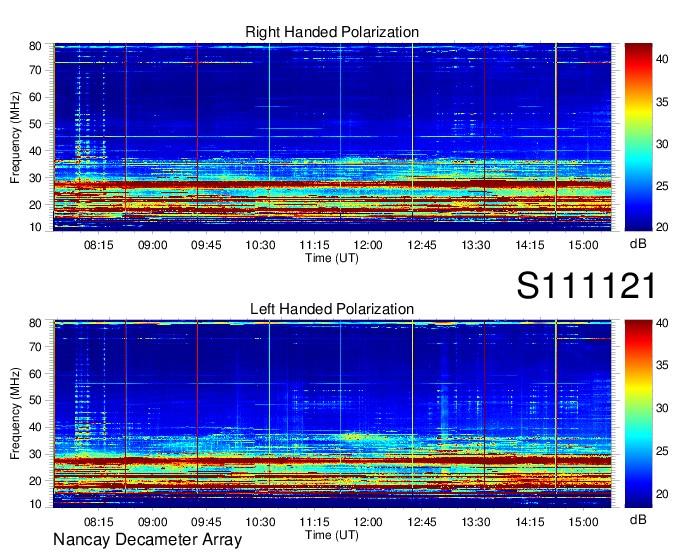Image resolution: width=680 pixels, height=552 pixels.
Task: Select the 11:15 time tick under Left Handed plot
Action: [314, 522]
